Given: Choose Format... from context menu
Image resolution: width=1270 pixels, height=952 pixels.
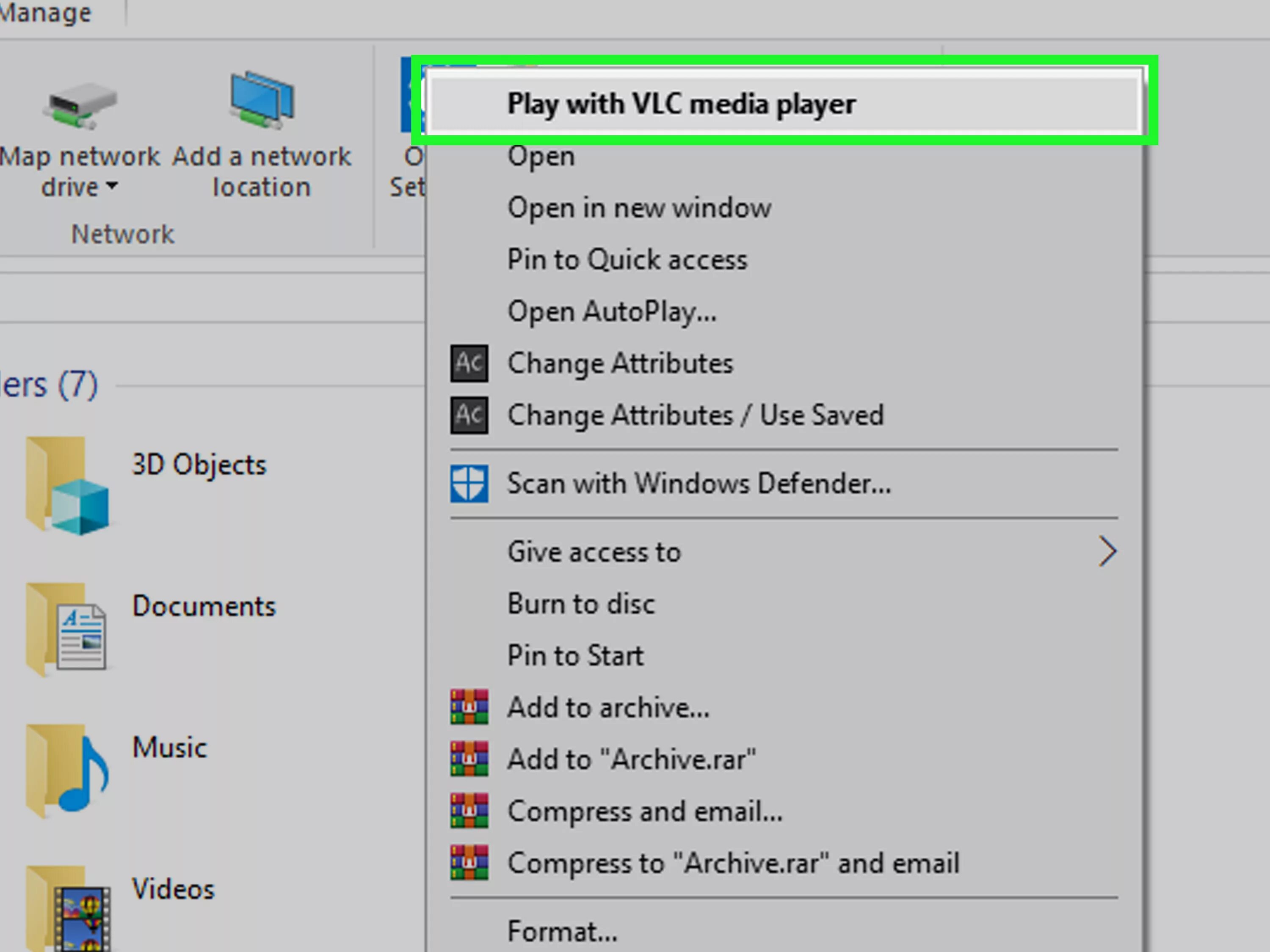Looking at the screenshot, I should [562, 931].
